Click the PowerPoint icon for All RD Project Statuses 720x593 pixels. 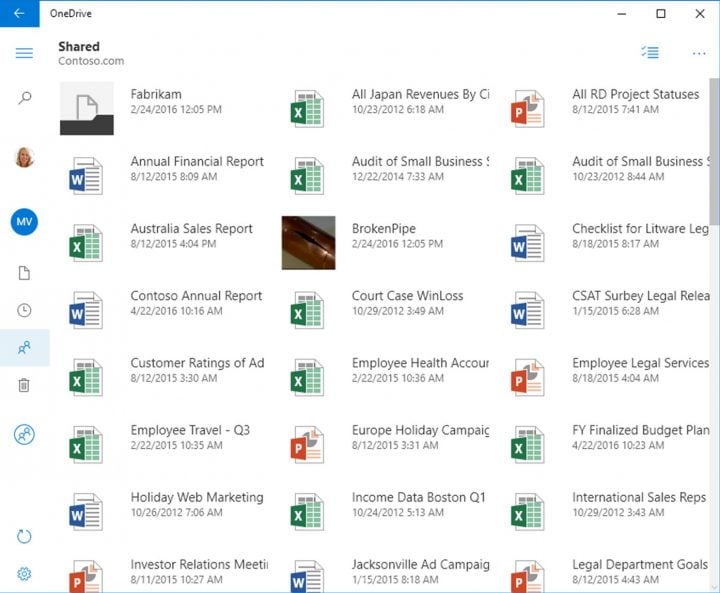[x=528, y=109]
